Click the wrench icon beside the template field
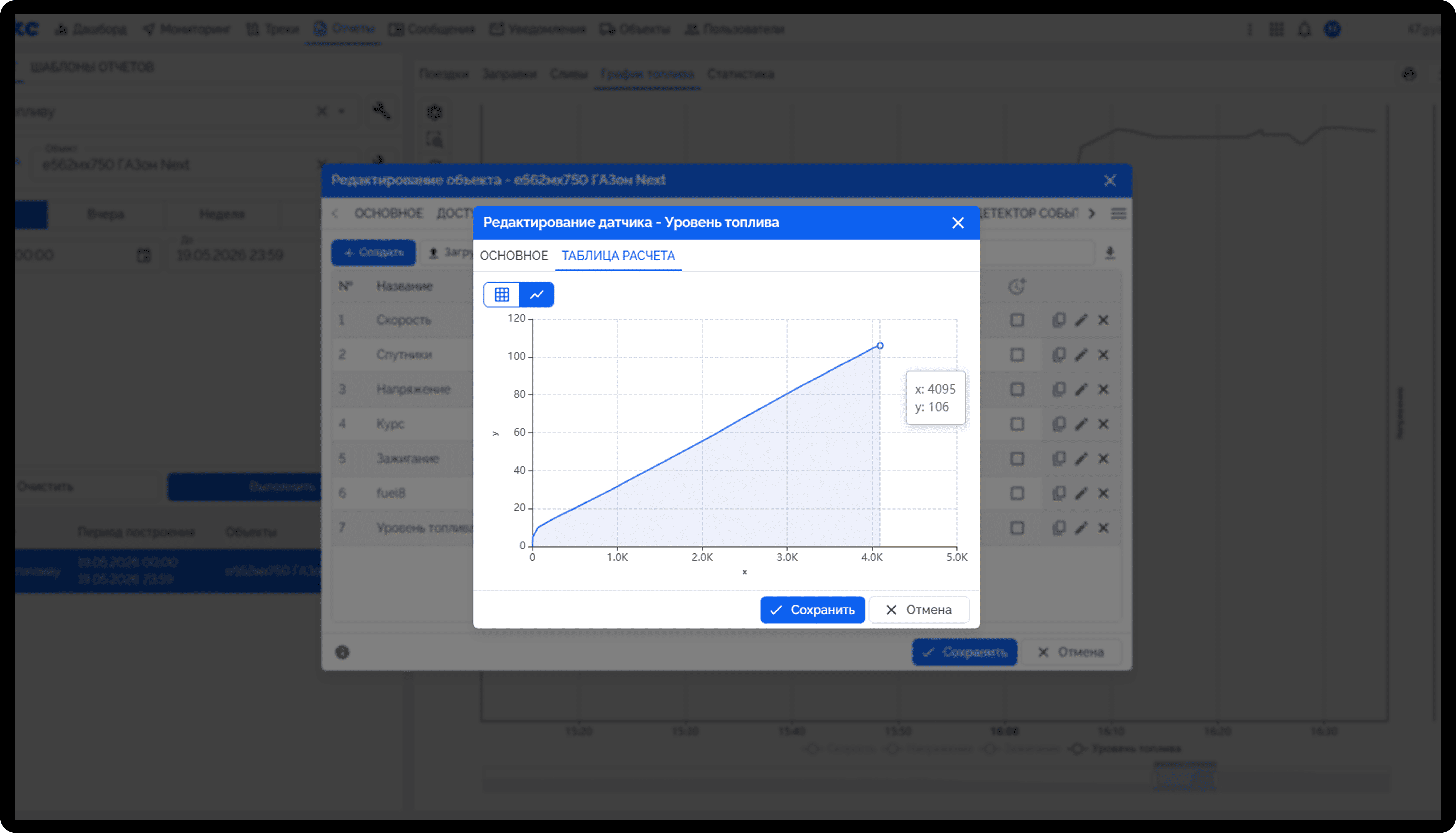 point(381,111)
